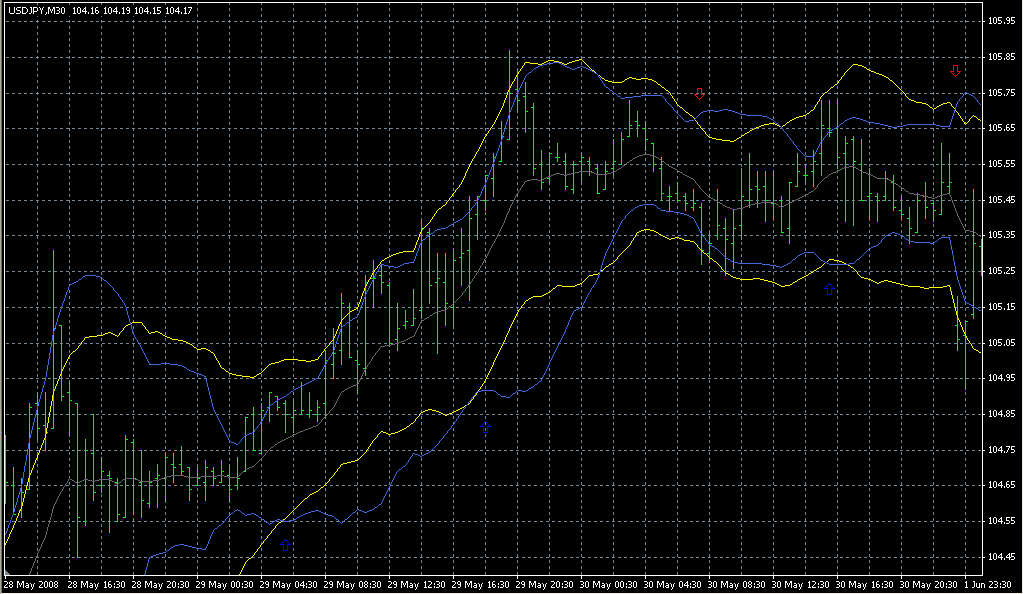This screenshot has width=1024, height=594.
Task: Click the lowest blue up arrow signal
Action: pyautogui.click(x=286, y=546)
